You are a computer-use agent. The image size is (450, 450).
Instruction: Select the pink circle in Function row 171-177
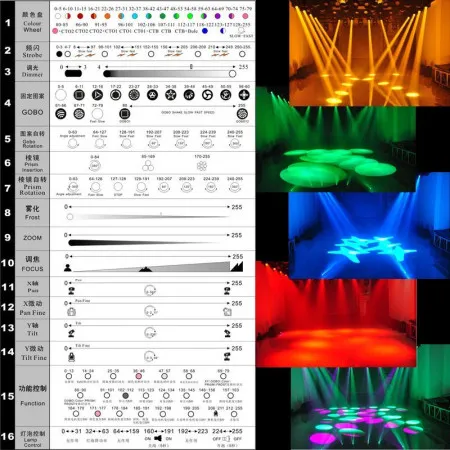tap(97, 414)
